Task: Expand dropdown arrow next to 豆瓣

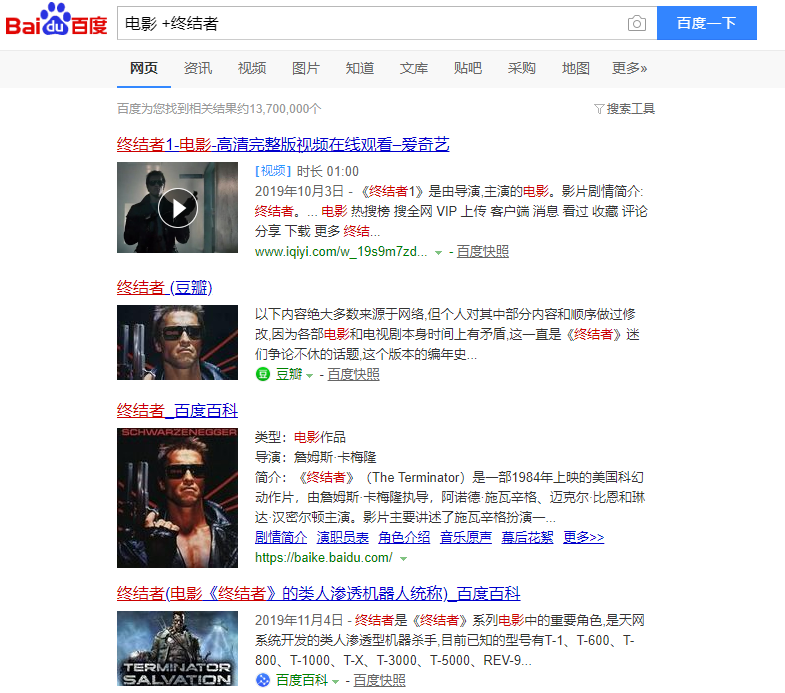Action: pos(309,375)
